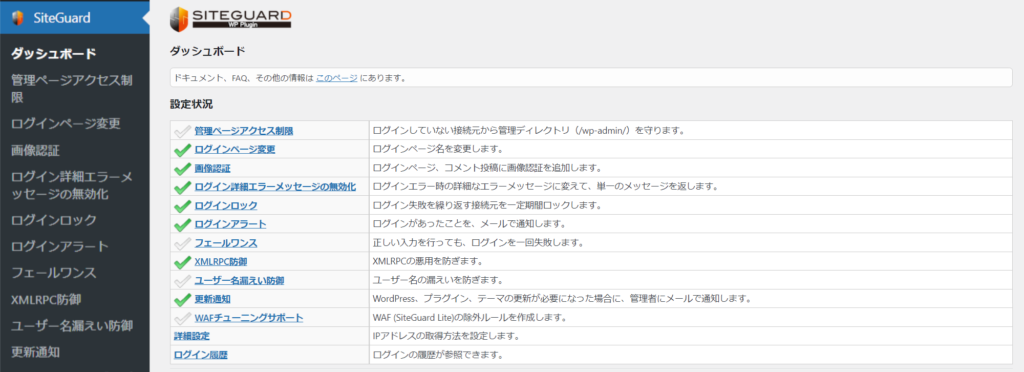1024x372 pixels.
Task: Open ログインアラート sidebar menu item
Action: coord(59,247)
